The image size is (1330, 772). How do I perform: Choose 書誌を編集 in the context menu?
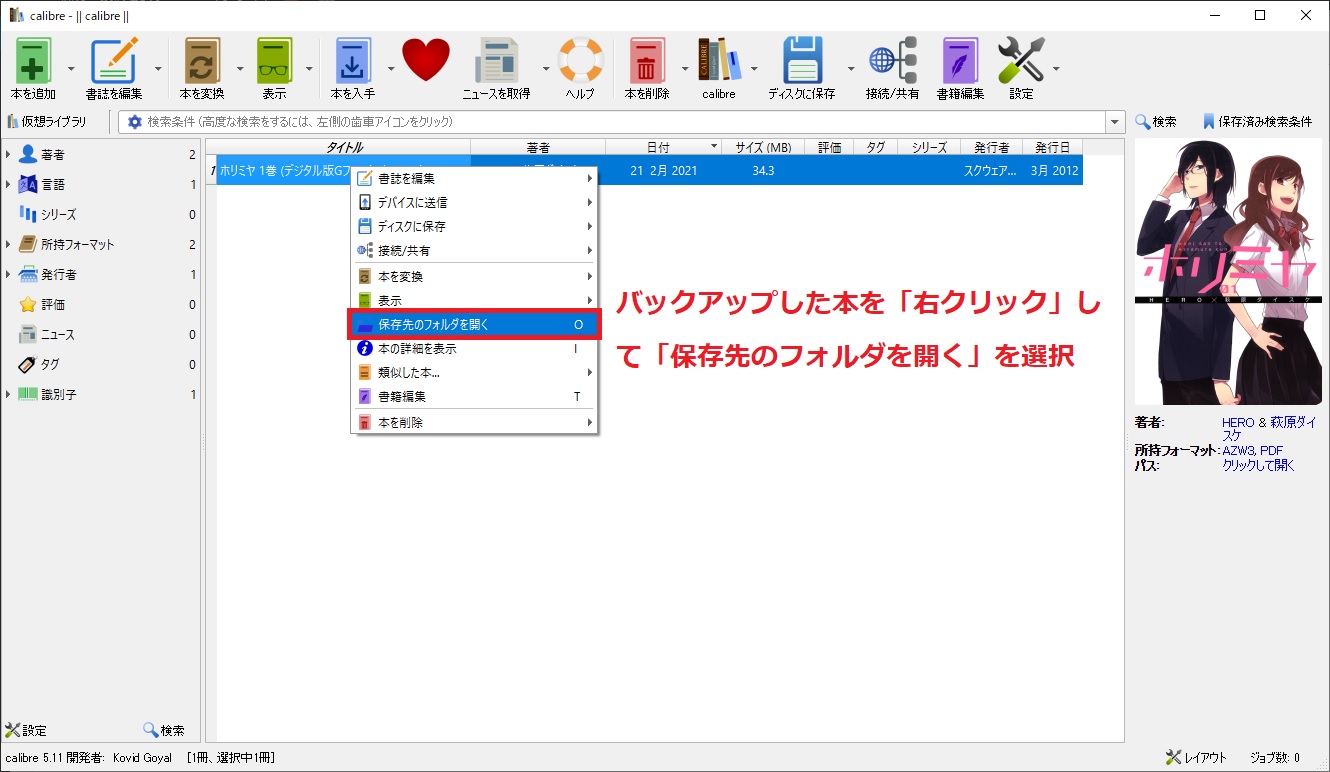point(474,179)
